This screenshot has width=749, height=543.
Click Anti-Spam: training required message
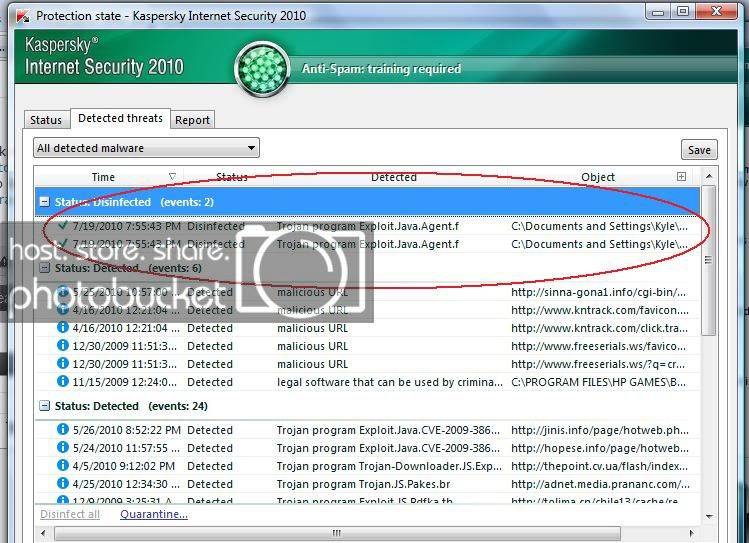pos(381,69)
